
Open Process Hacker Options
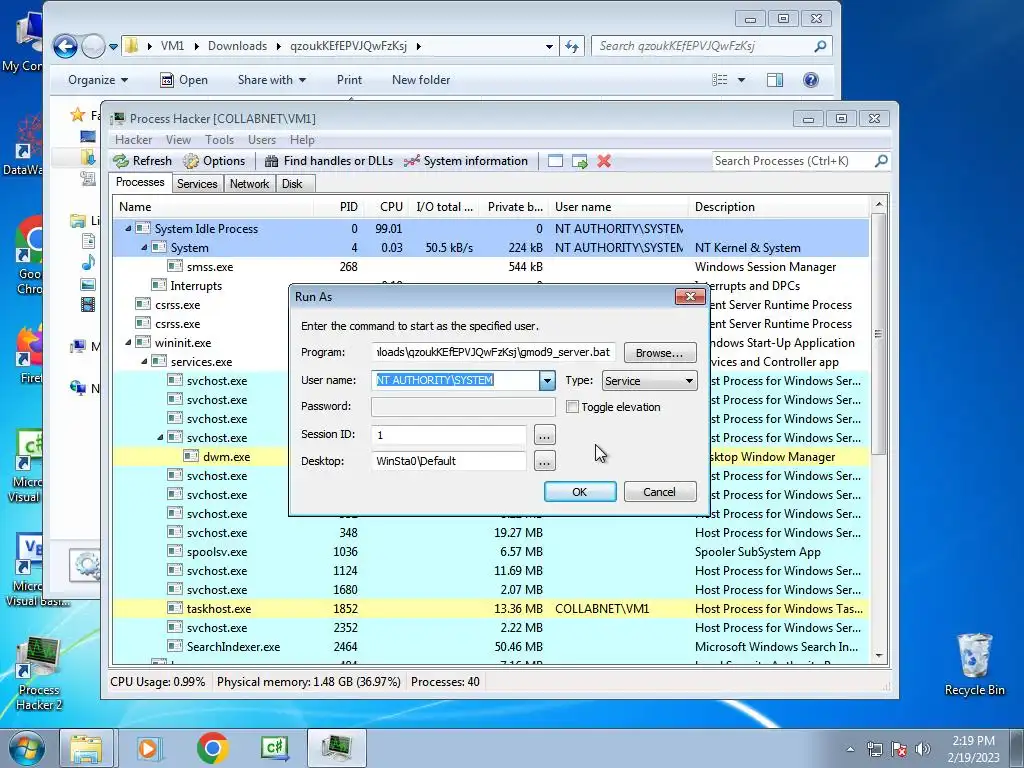point(214,161)
